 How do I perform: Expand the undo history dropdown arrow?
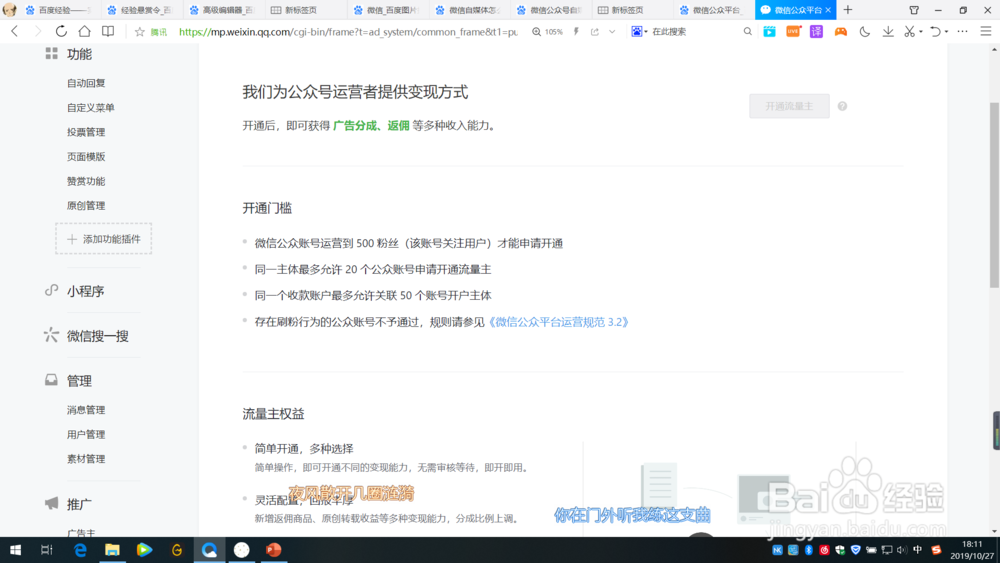[x=946, y=32]
